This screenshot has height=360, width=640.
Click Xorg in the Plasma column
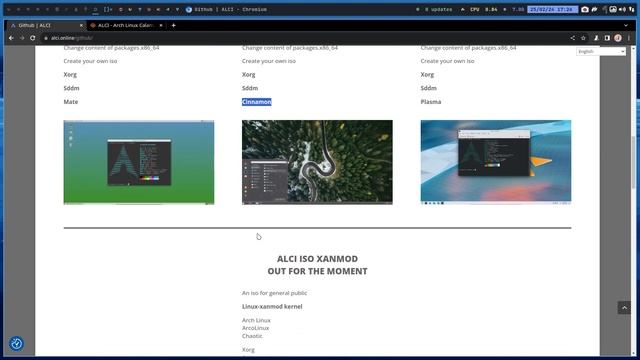[427, 74]
